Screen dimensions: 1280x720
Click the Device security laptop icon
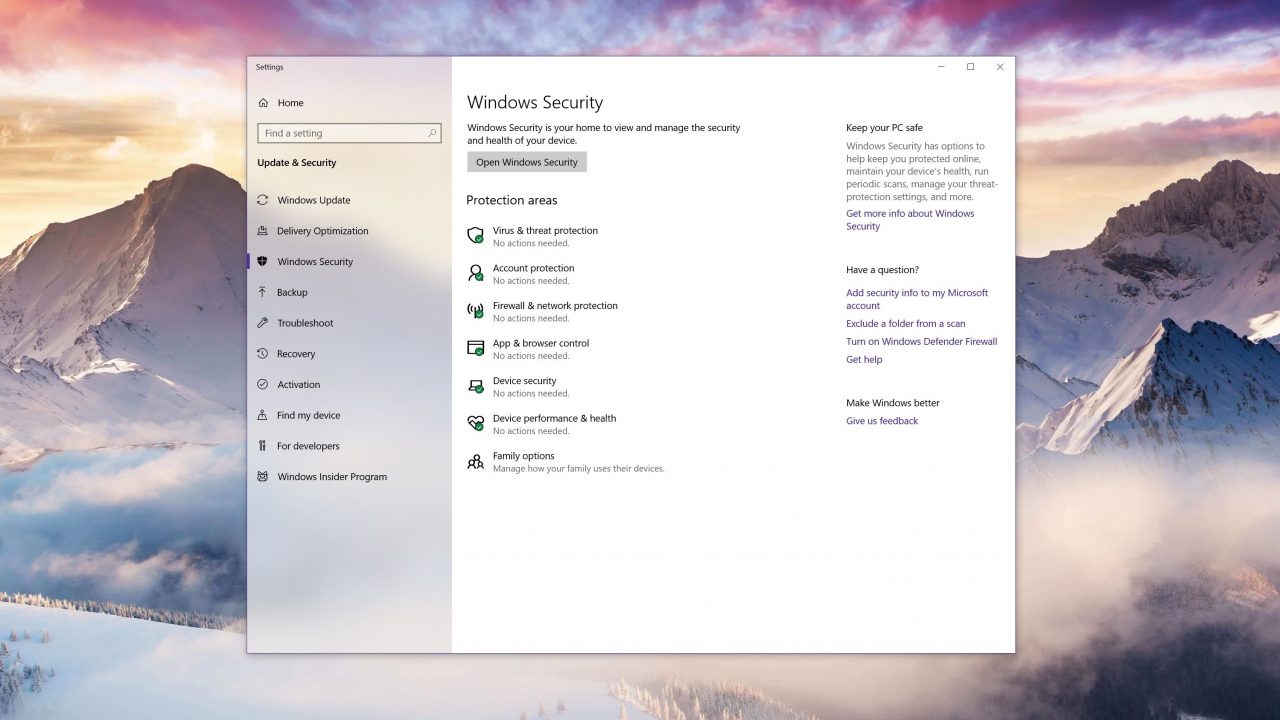pos(476,386)
